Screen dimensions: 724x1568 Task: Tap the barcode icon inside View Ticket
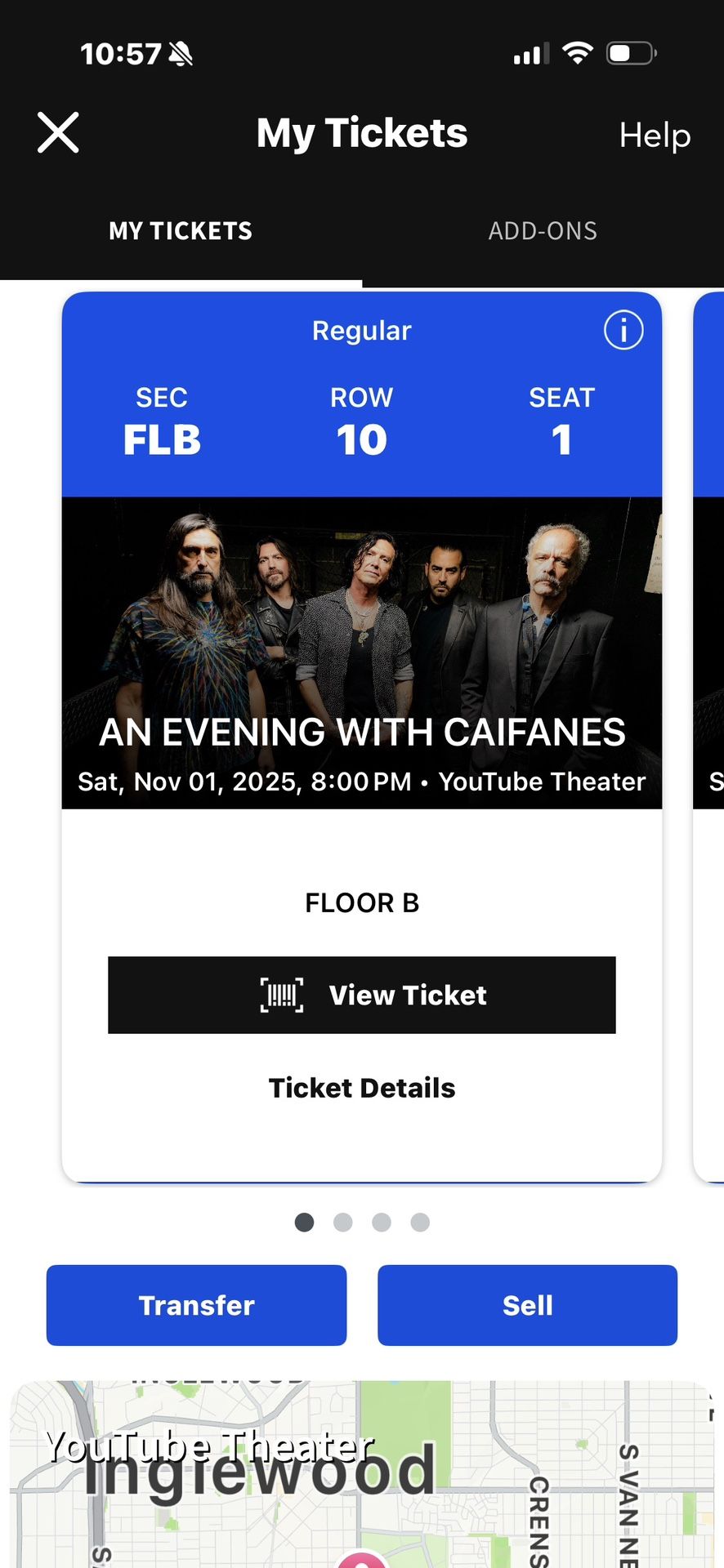tap(281, 996)
